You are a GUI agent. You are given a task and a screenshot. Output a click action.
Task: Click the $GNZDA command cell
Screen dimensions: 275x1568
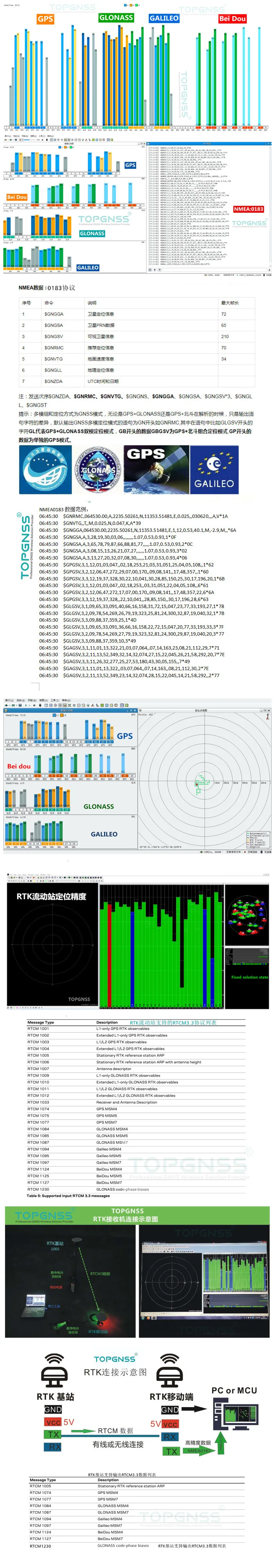(x=54, y=382)
